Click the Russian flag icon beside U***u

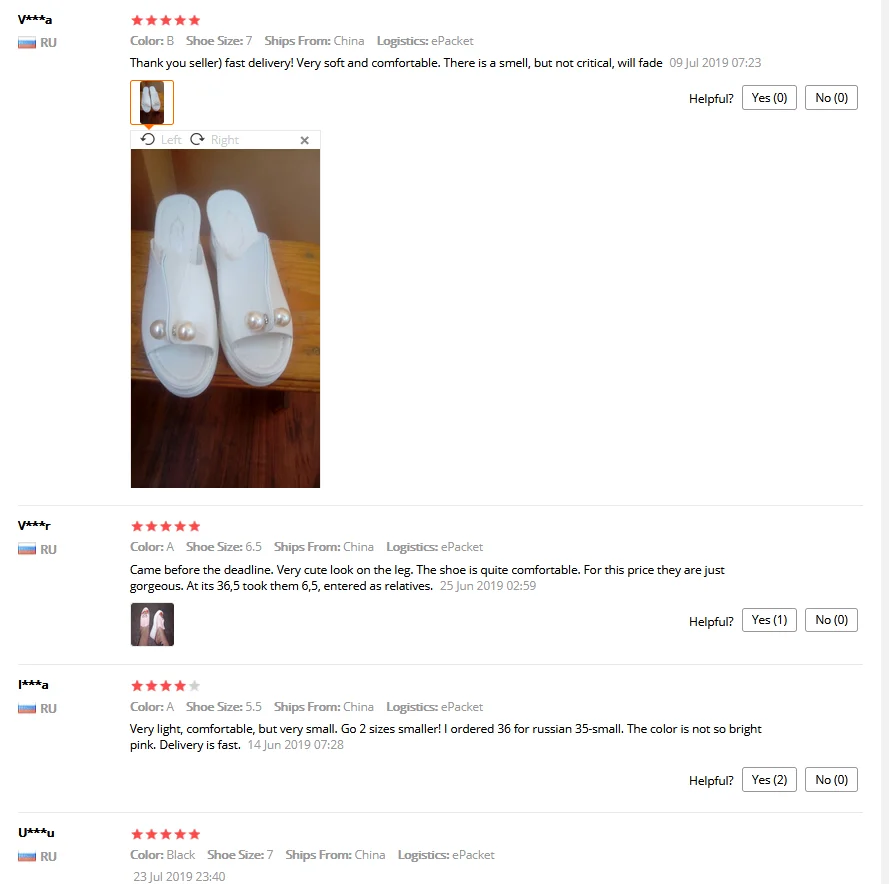click(x=27, y=856)
